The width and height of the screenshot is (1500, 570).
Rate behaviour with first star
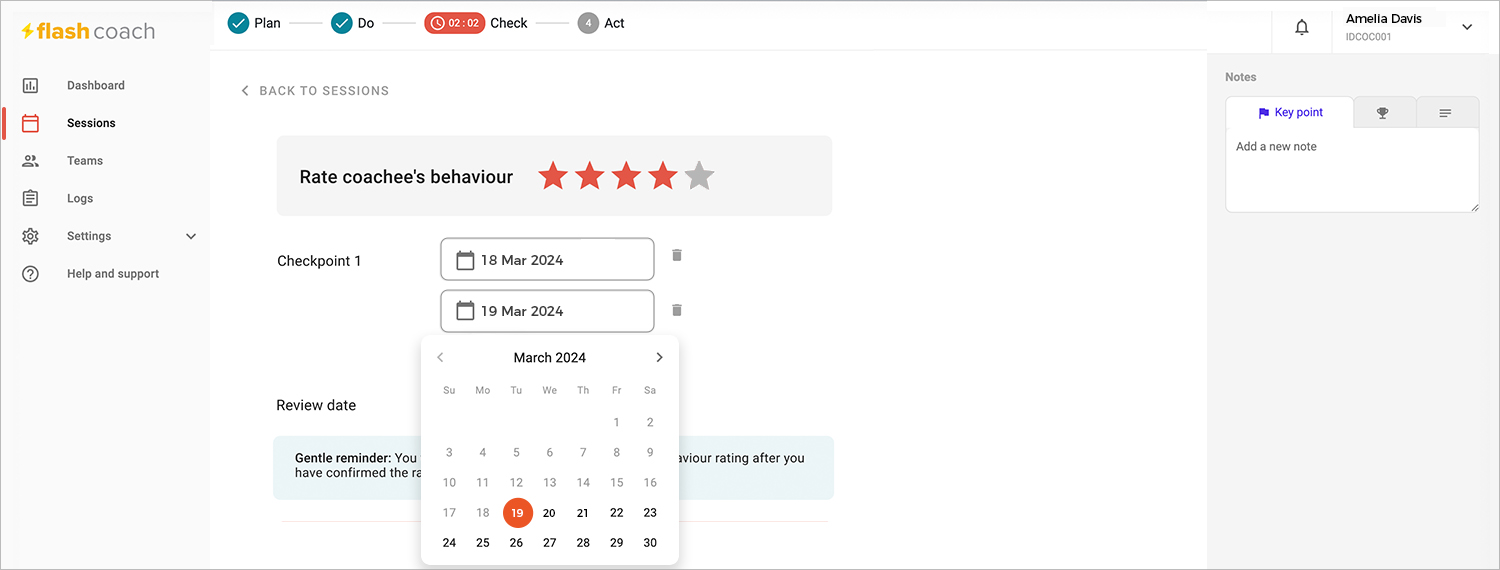tap(553, 176)
